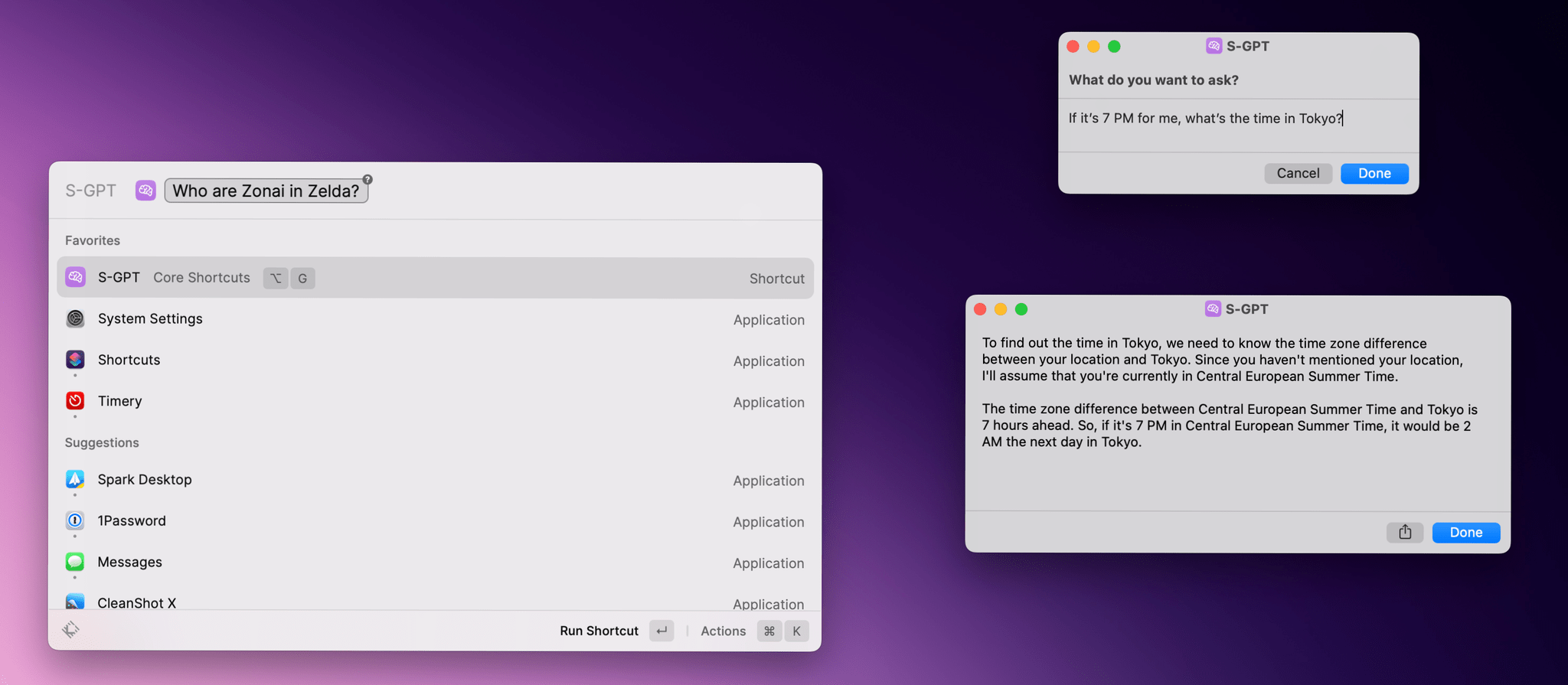Image resolution: width=1568 pixels, height=685 pixels.
Task: Select the System Settings row text
Action: (150, 318)
